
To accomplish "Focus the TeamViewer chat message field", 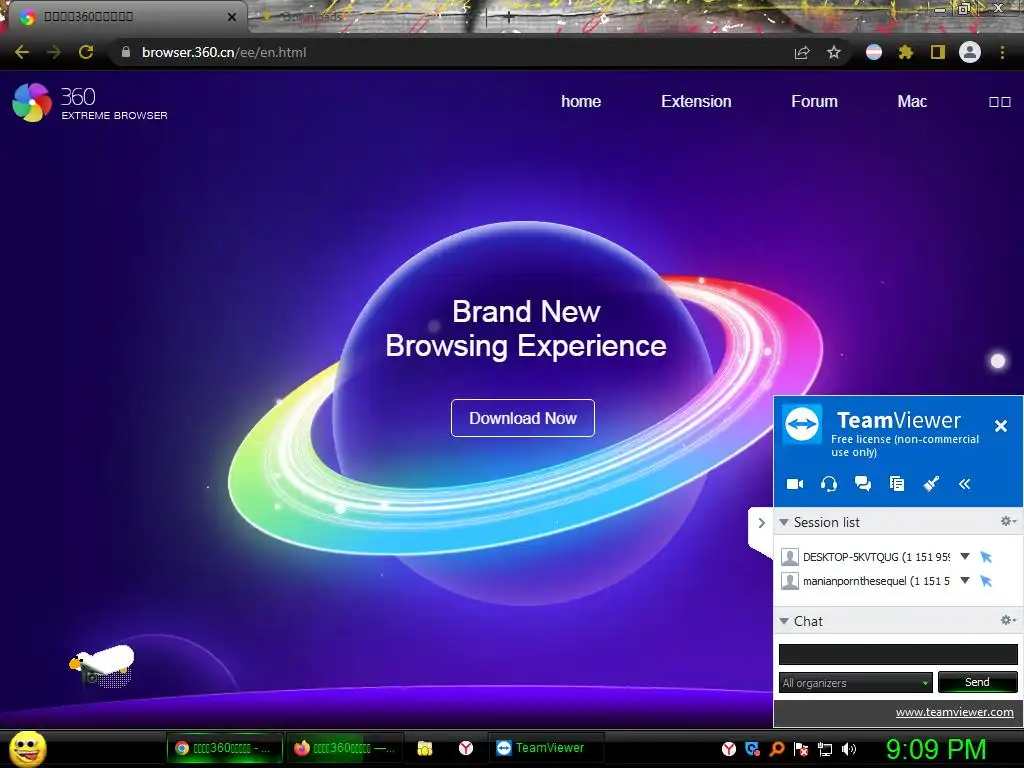I will pos(898,654).
